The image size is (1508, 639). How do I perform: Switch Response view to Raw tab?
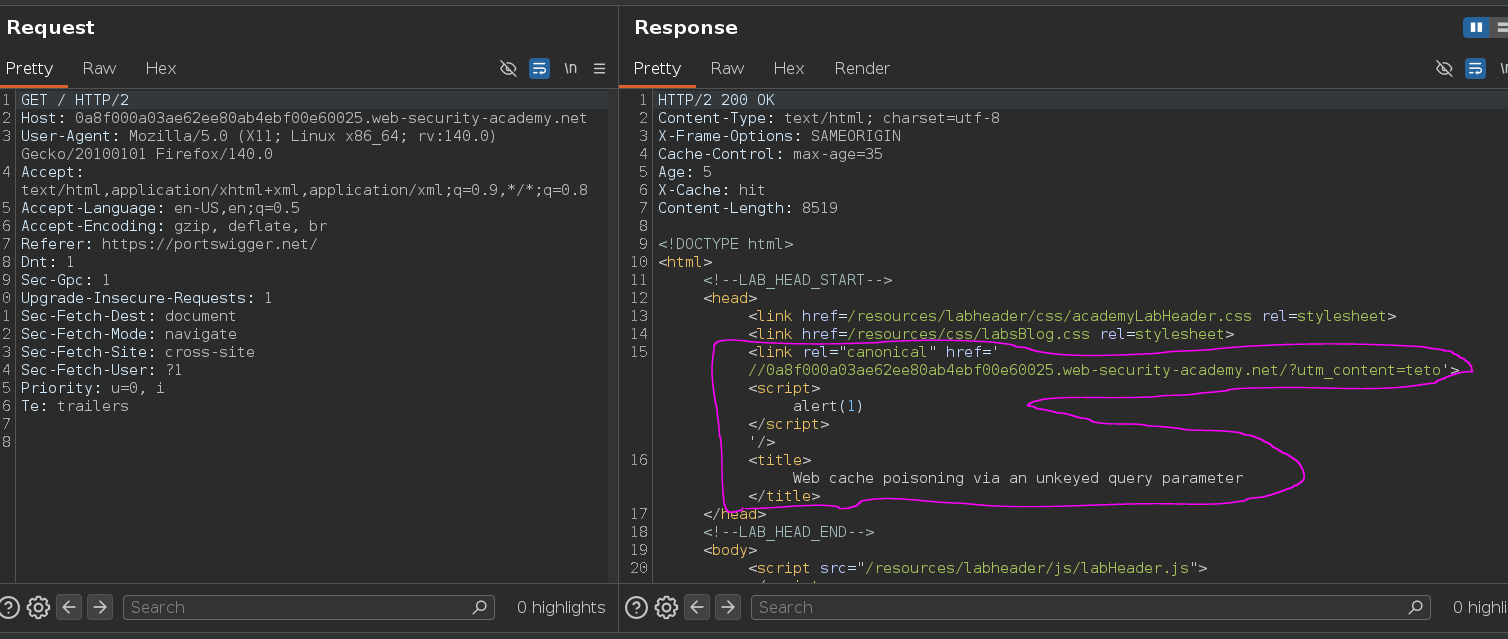click(x=727, y=68)
